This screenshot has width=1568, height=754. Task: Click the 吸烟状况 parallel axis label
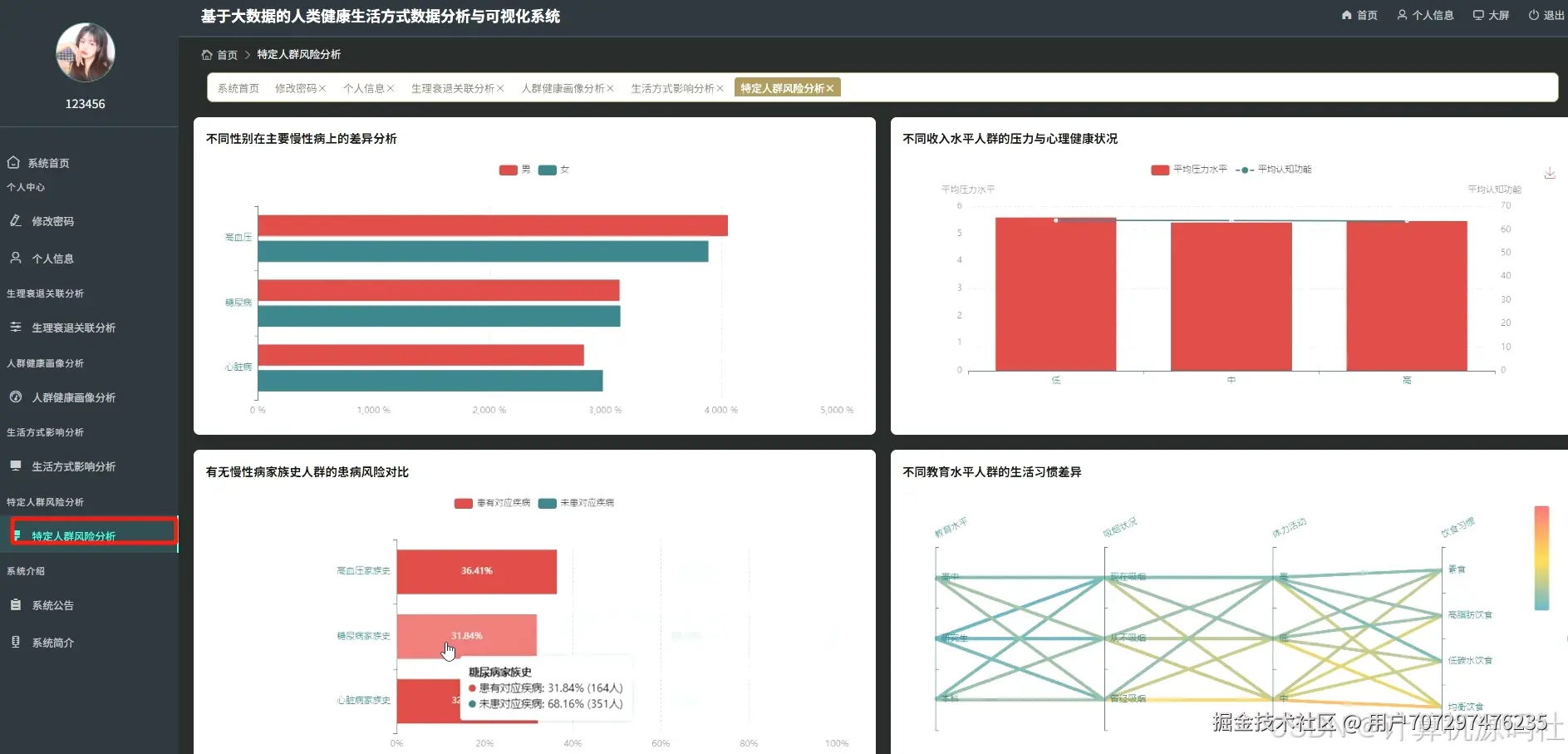(x=1120, y=527)
